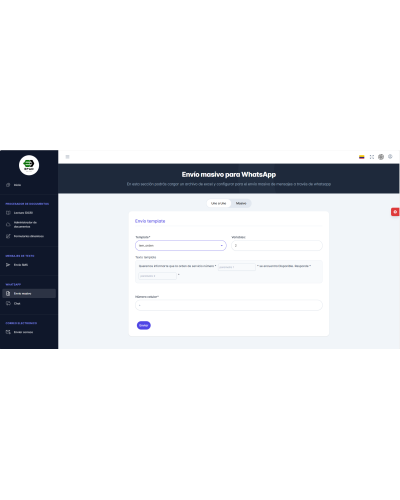
Task: Open the settings gear icon
Action: pyautogui.click(x=390, y=156)
